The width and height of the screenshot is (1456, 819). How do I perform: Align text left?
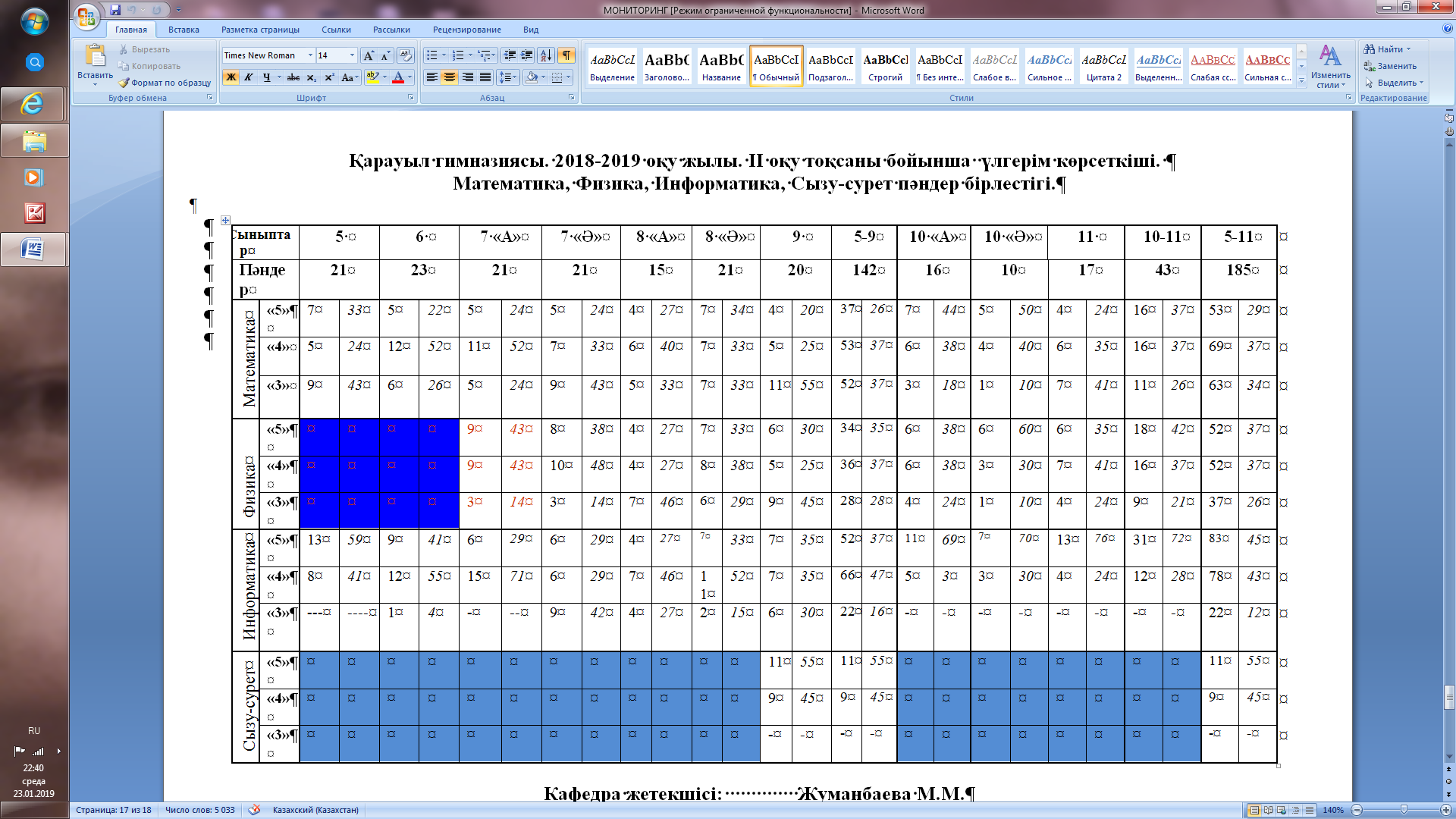pyautogui.click(x=431, y=77)
